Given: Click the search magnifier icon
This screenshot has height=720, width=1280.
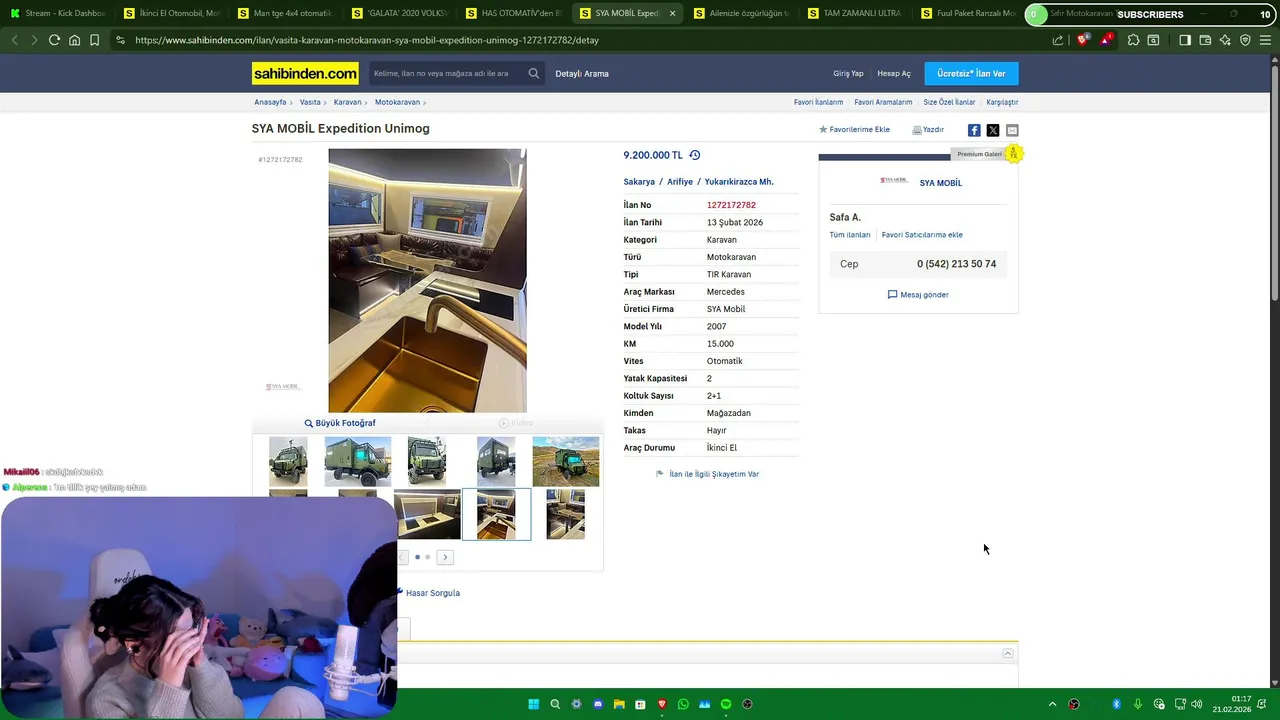Looking at the screenshot, I should 533,73.
